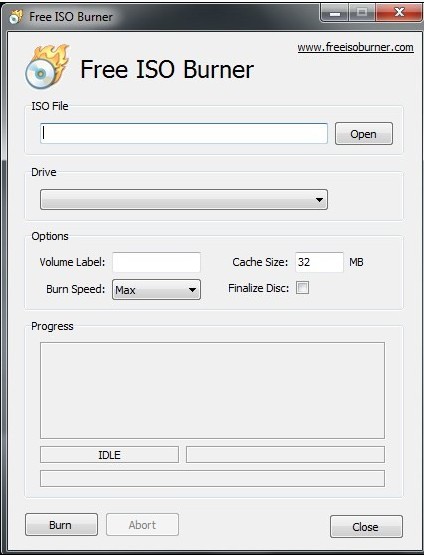Click the Drive dropdown arrow

click(319, 200)
